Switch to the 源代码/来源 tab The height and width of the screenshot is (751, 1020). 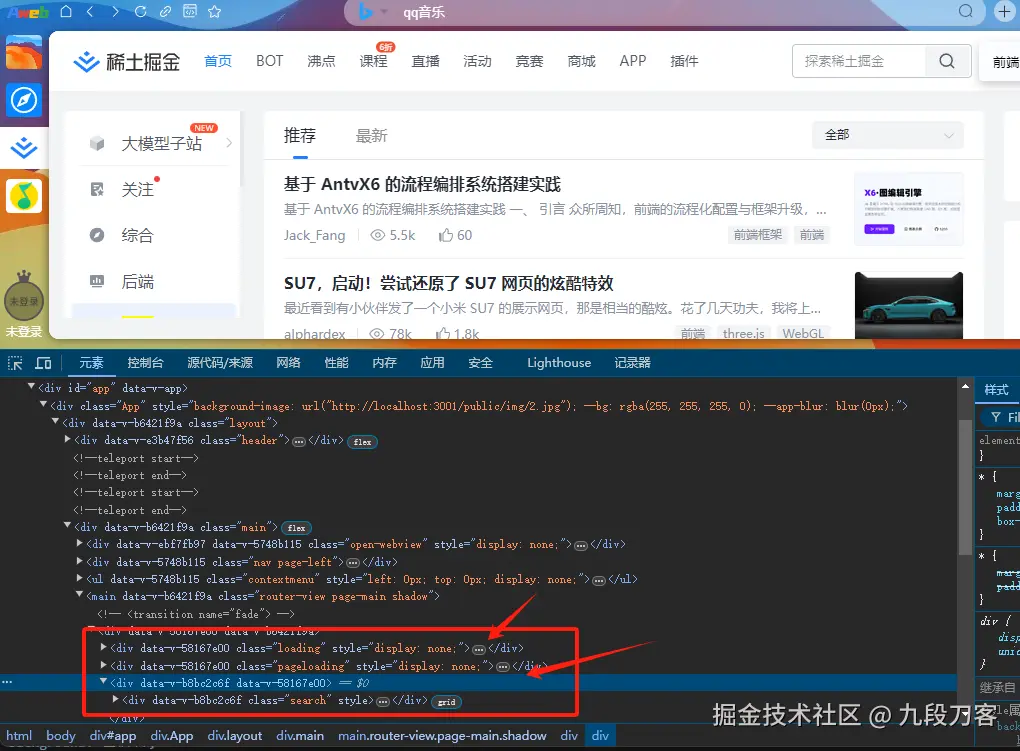coord(220,362)
